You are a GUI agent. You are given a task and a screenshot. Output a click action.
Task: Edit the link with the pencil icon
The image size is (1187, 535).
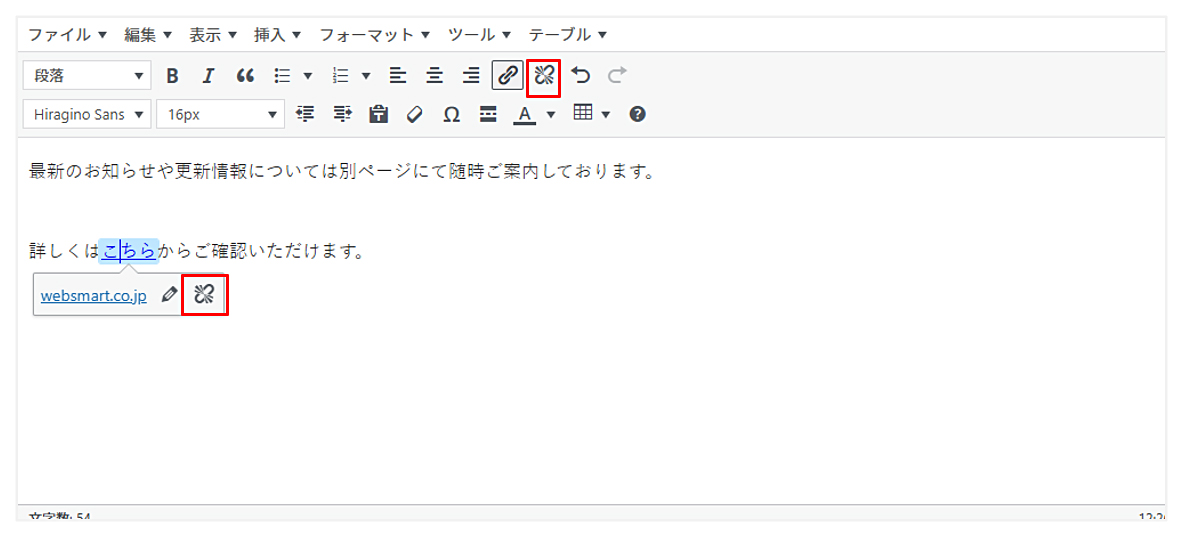[x=170, y=294]
